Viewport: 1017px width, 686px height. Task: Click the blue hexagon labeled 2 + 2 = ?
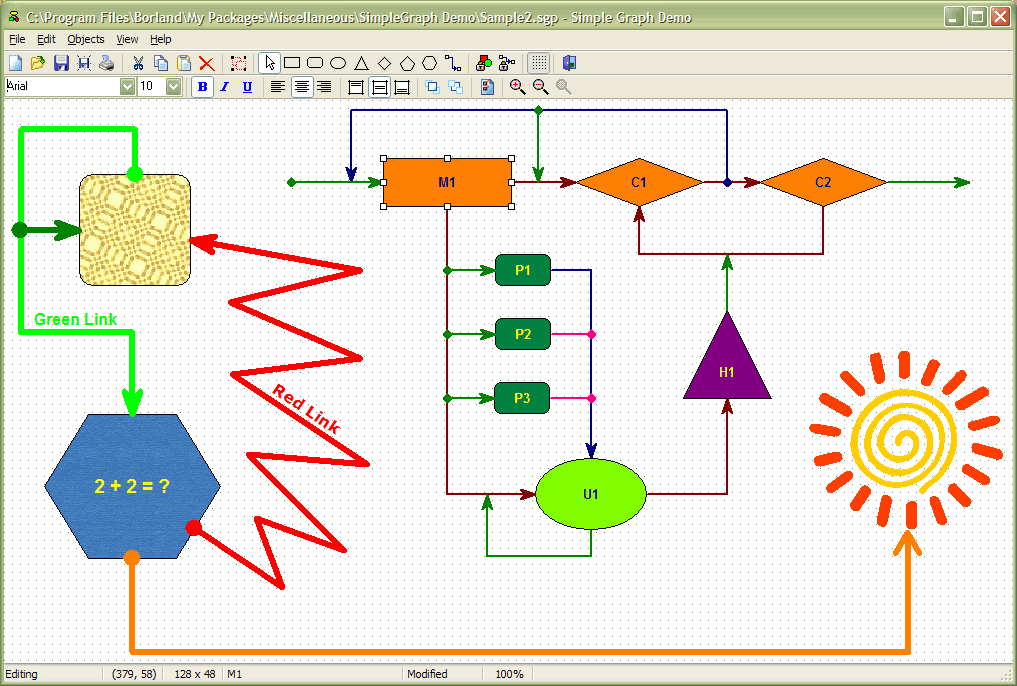[132, 486]
